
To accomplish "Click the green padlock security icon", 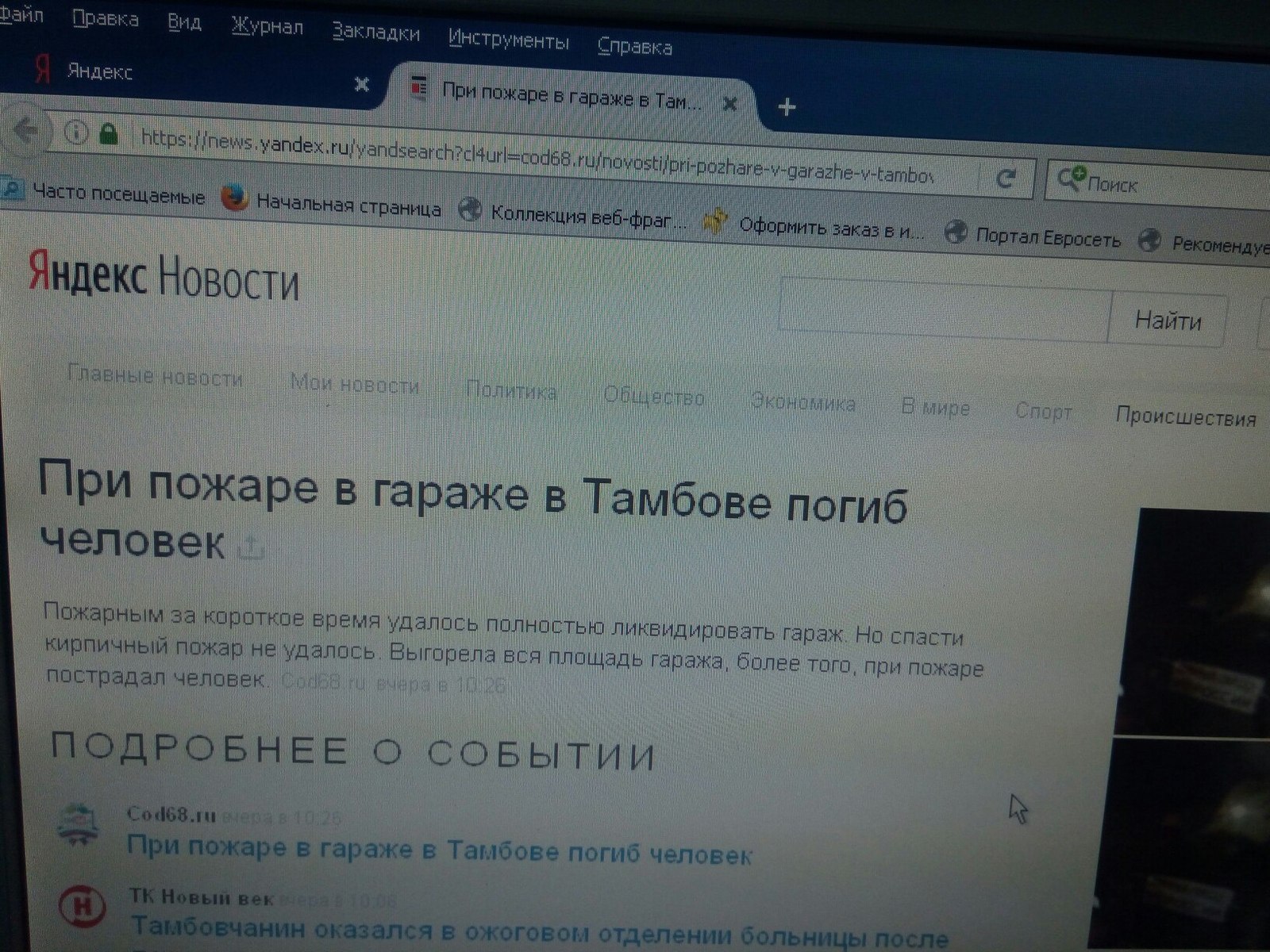I will click(108, 134).
